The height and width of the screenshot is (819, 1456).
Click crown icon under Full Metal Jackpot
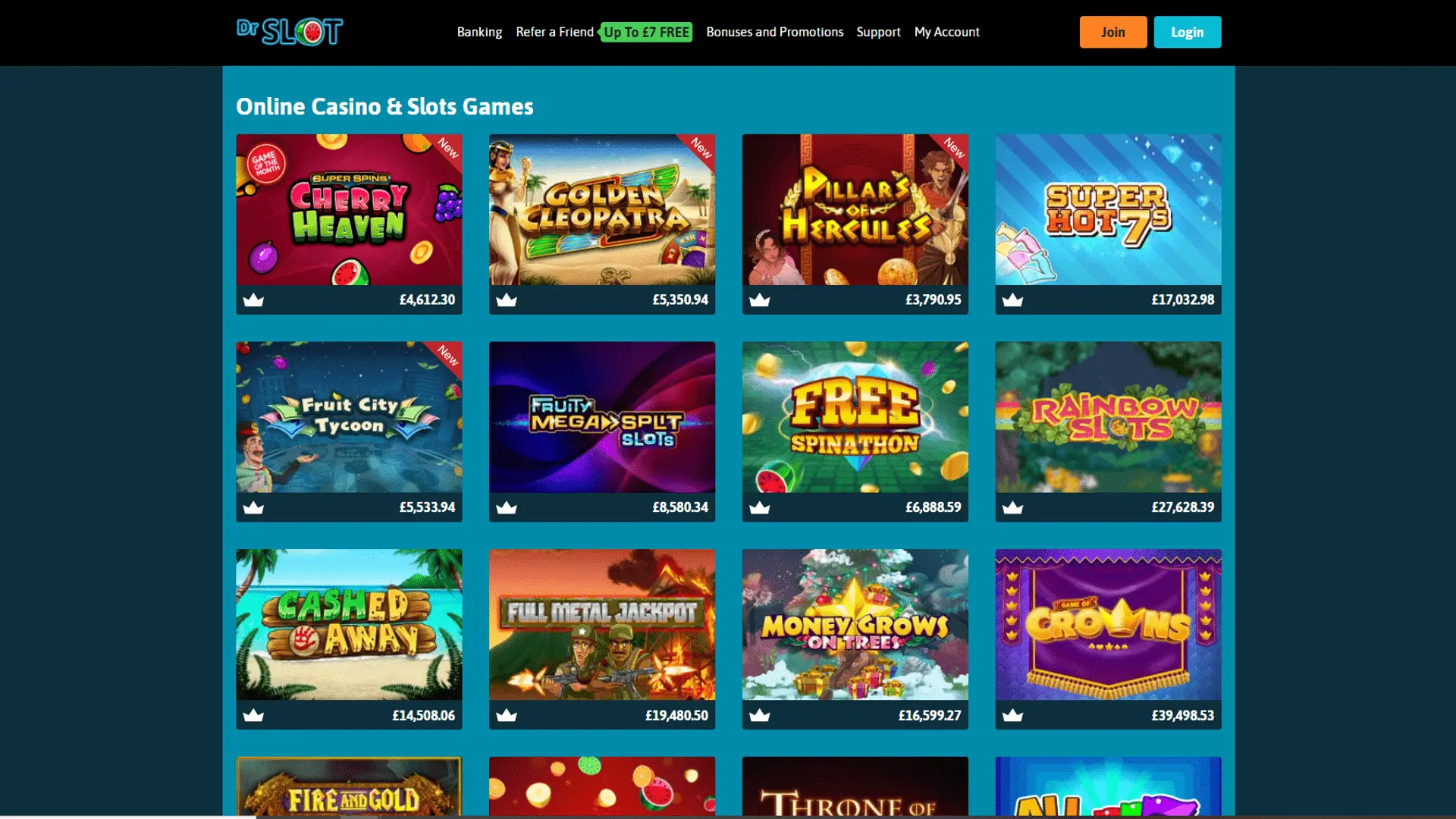point(507,716)
